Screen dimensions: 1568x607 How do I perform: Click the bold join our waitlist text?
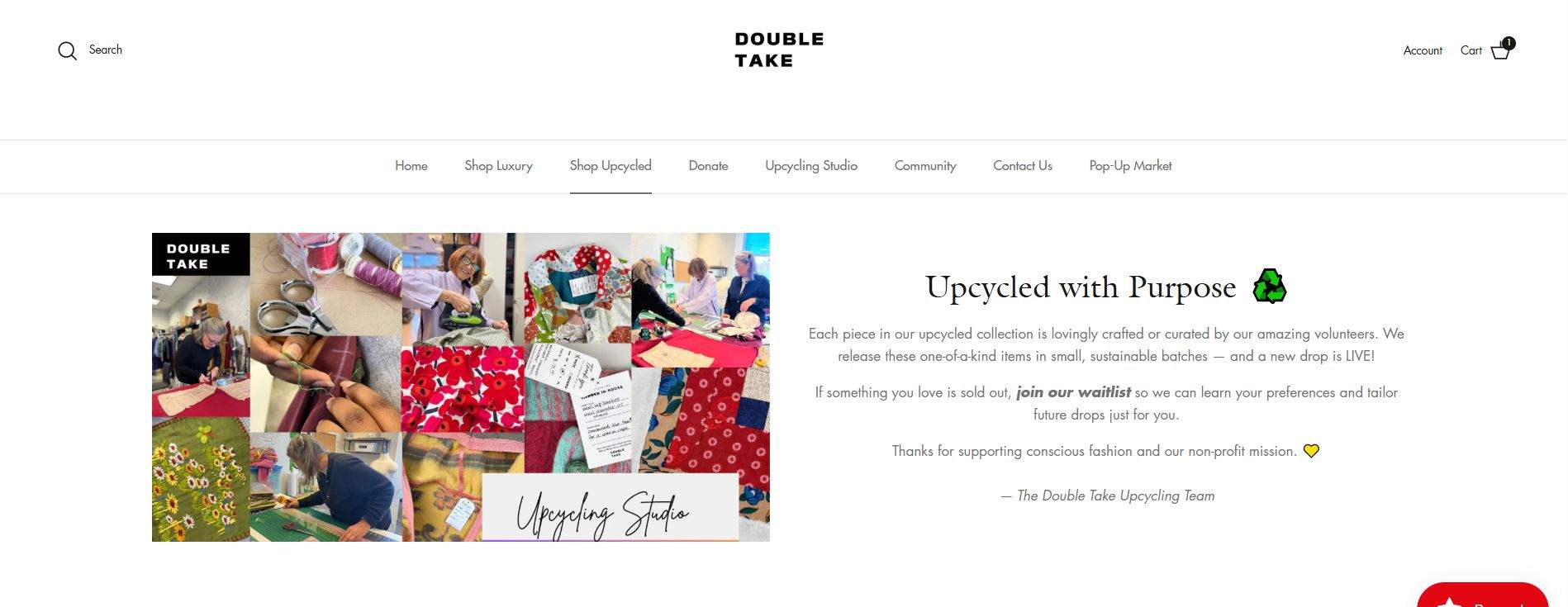(x=1073, y=392)
